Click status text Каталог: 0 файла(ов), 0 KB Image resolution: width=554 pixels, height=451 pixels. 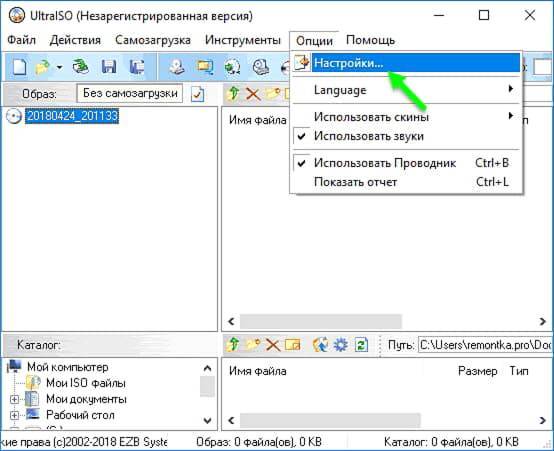[x=451, y=442]
